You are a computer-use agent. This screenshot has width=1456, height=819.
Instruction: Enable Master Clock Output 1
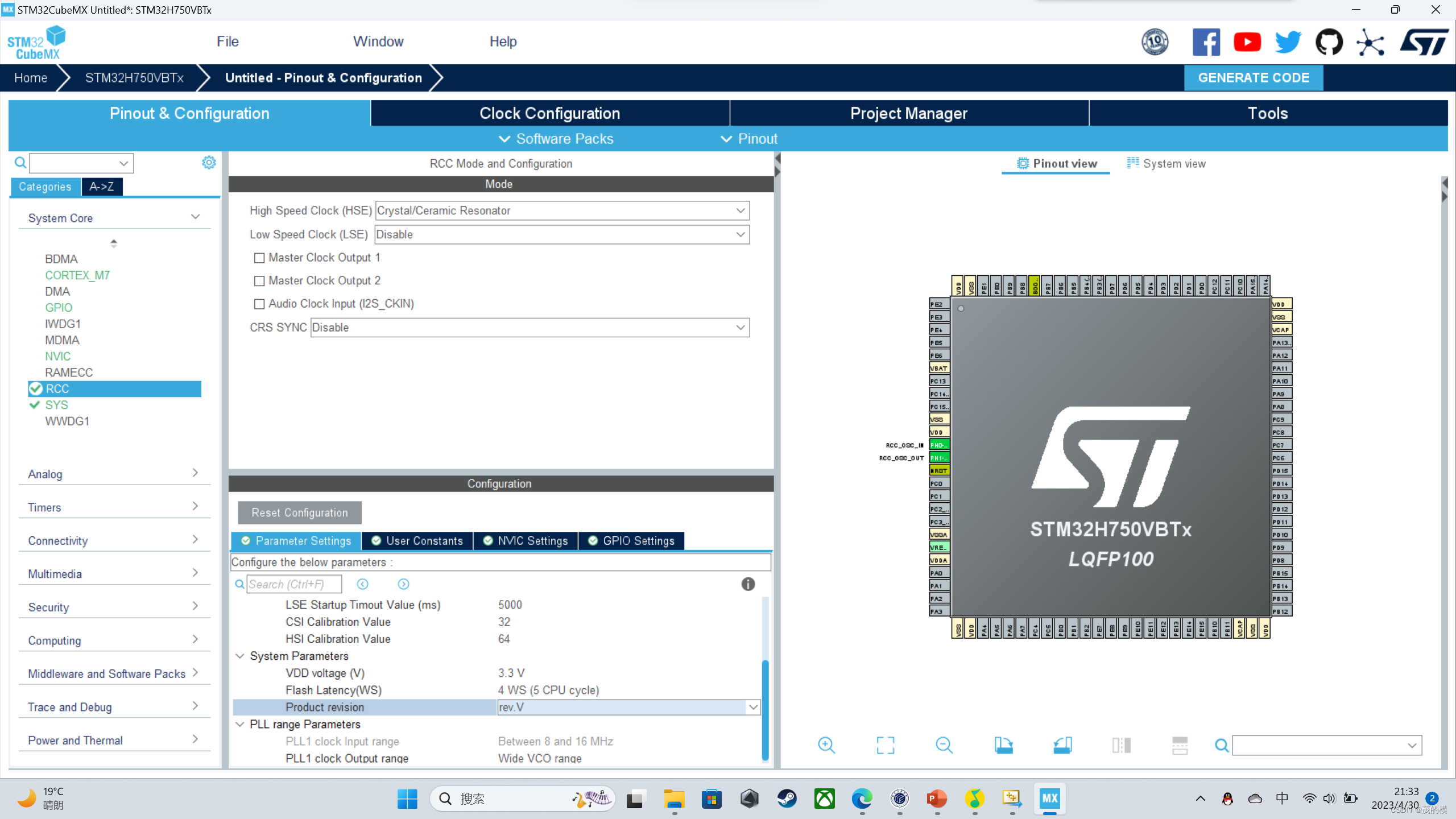[259, 257]
